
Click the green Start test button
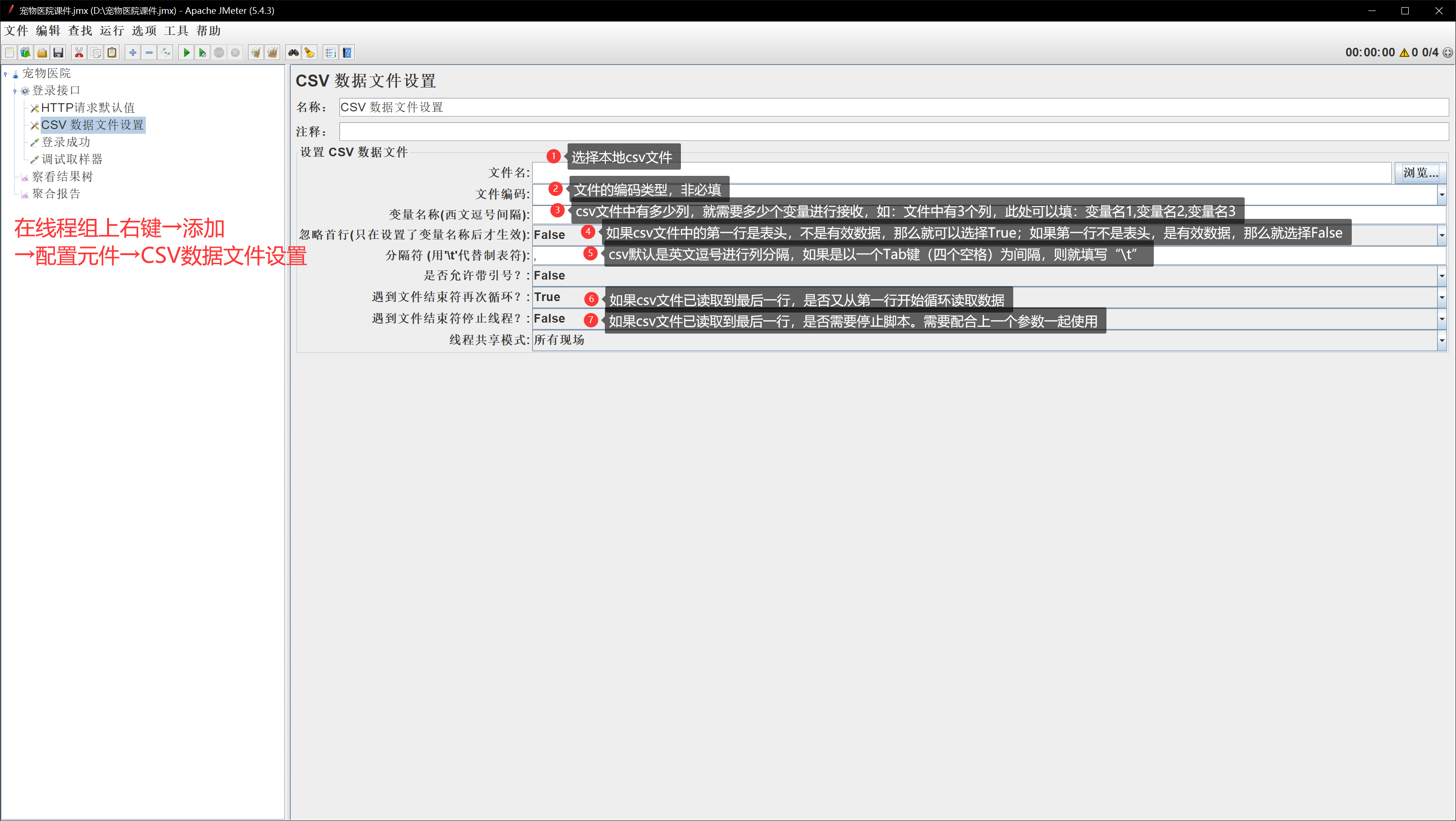click(x=186, y=53)
